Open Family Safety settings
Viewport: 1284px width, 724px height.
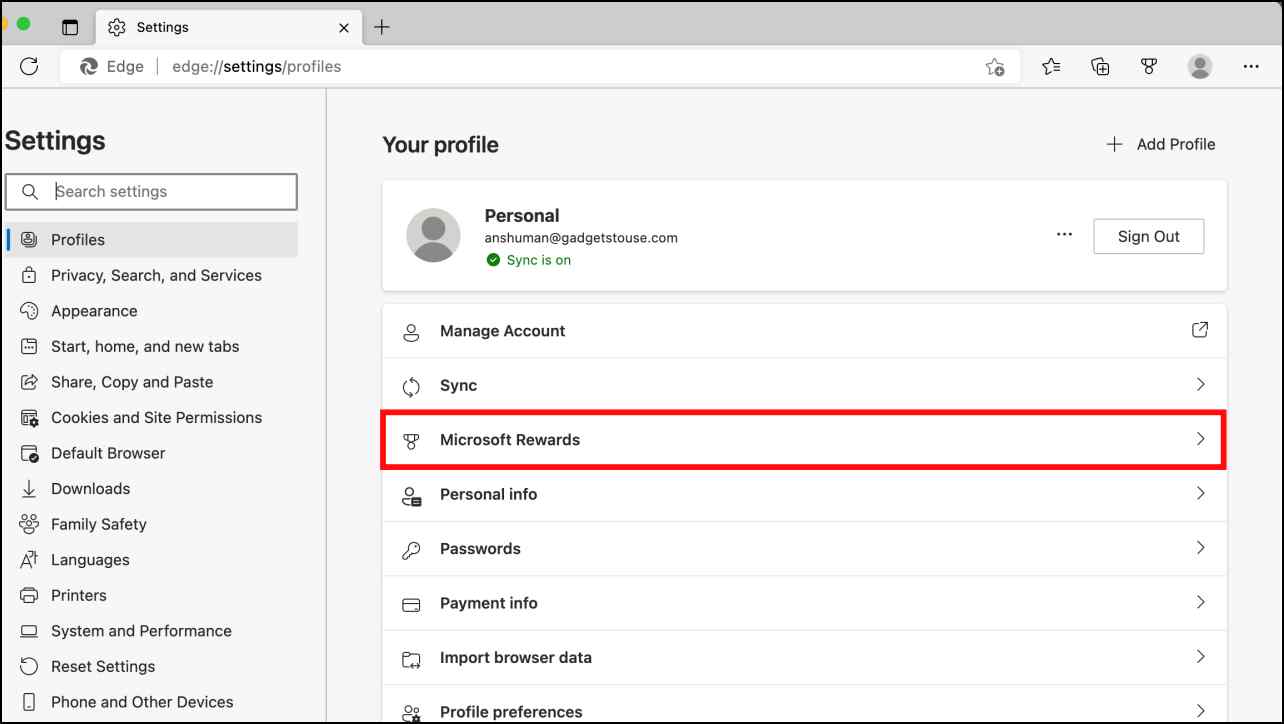151,524
